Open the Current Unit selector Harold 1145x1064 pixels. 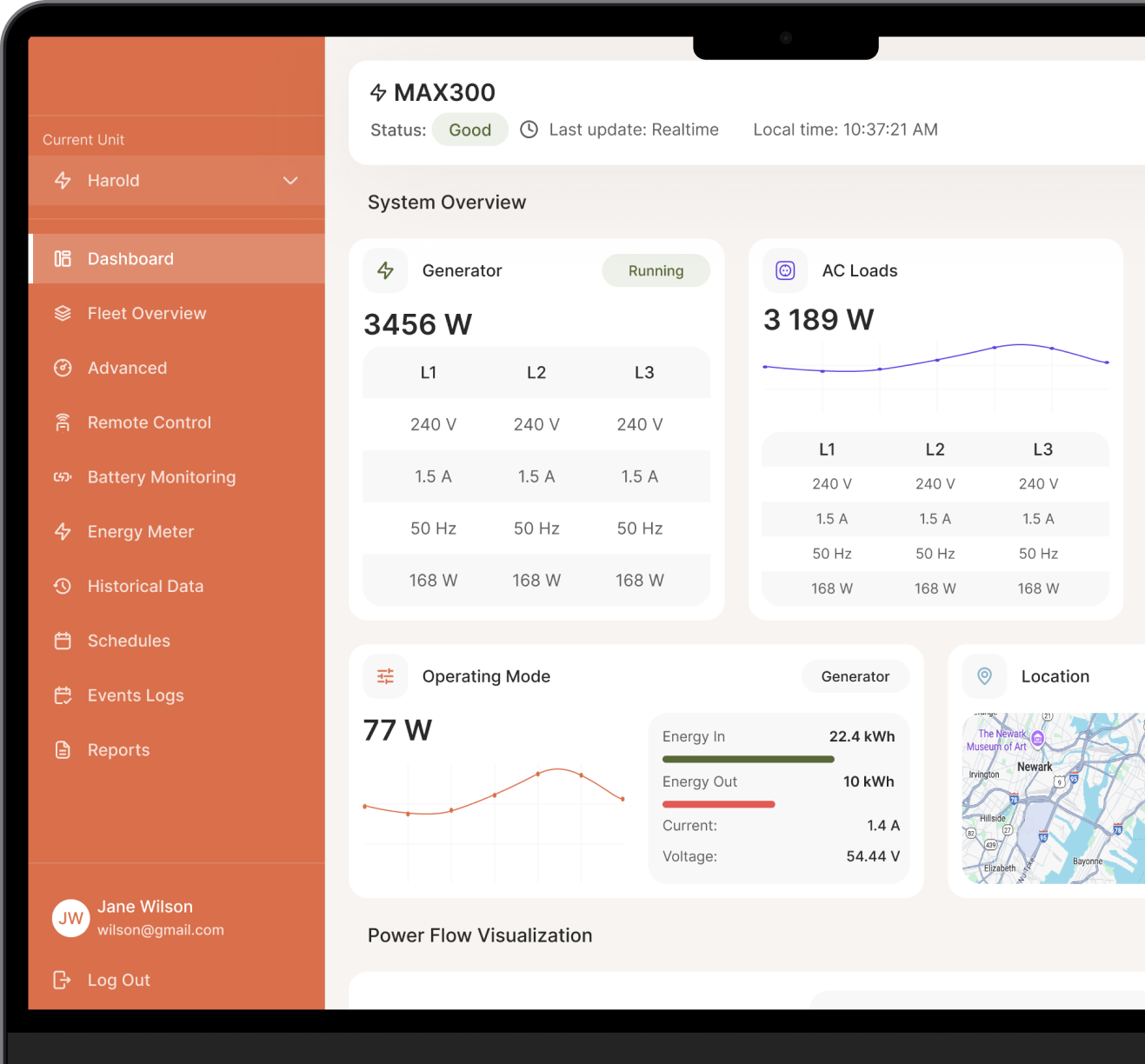tap(176, 181)
